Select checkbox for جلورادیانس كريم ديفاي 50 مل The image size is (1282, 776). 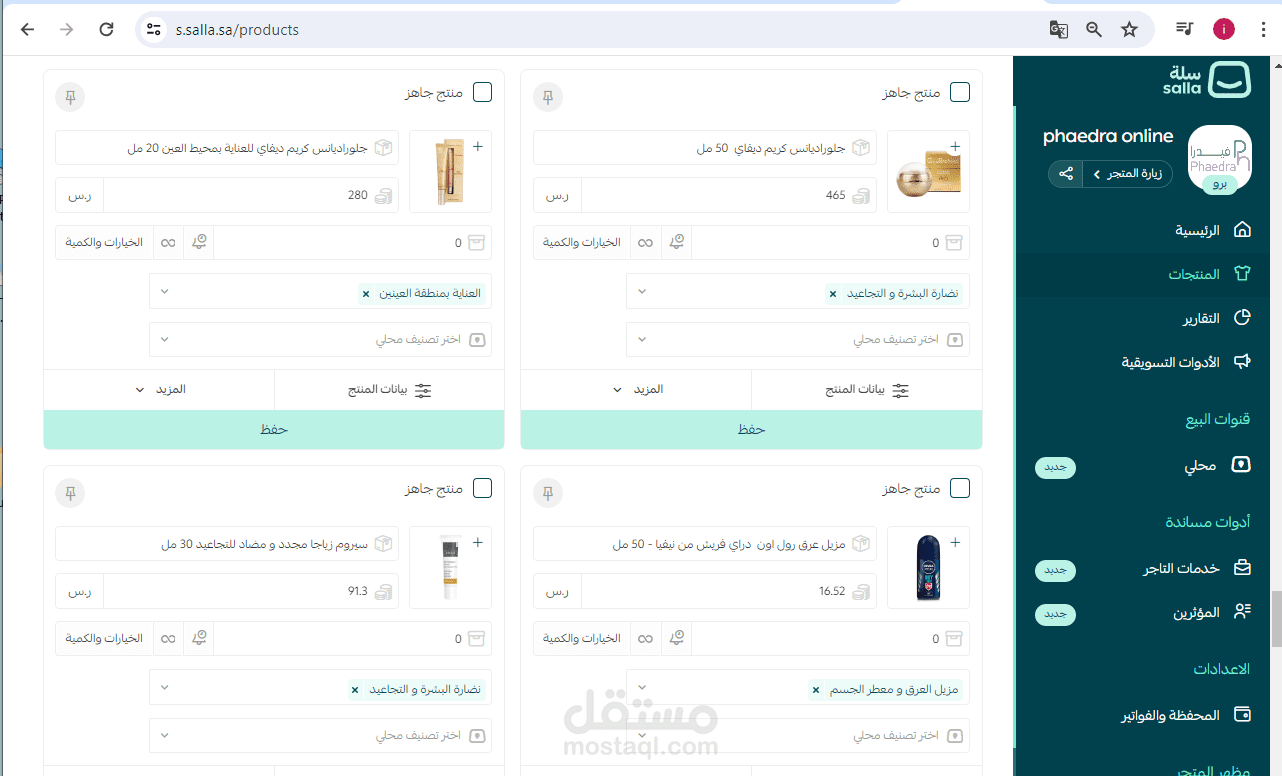click(x=960, y=92)
